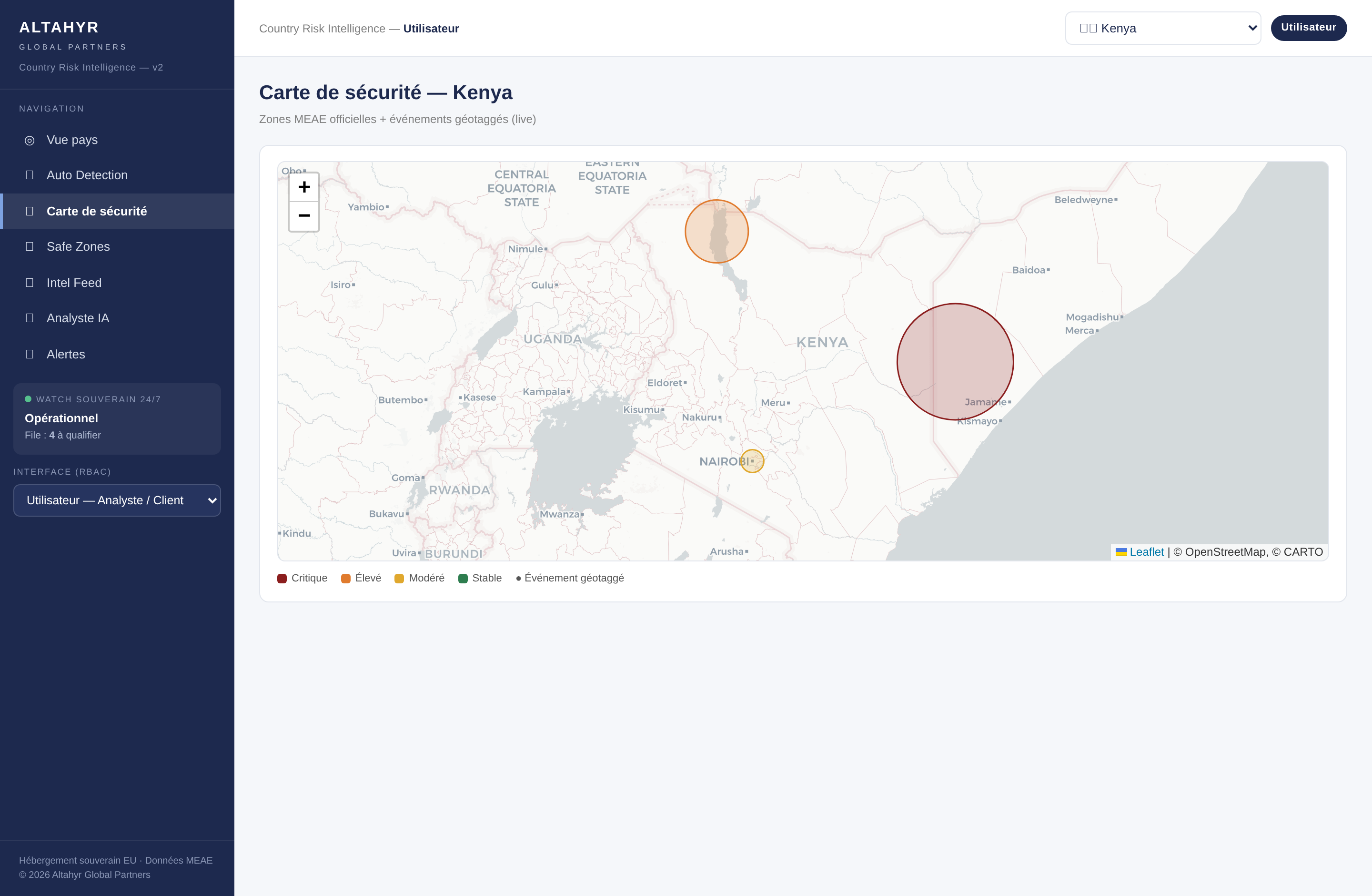The image size is (1372, 896).
Task: Click the UGANDA label on the map
Action: click(x=552, y=339)
